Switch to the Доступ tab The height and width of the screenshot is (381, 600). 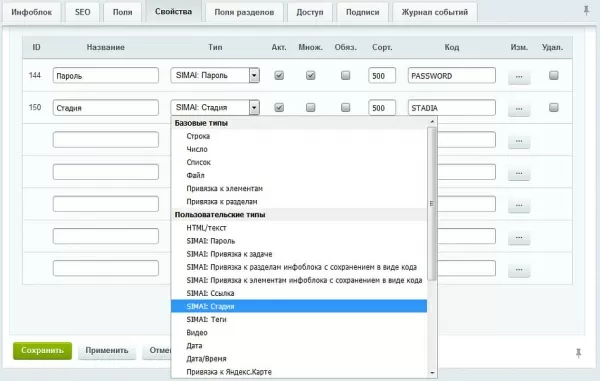(310, 12)
